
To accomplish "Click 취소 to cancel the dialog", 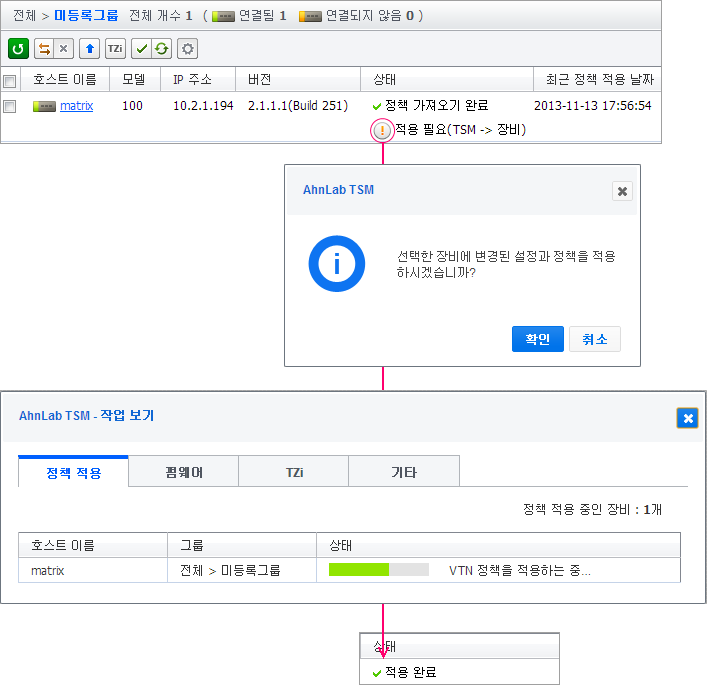I will 595,339.
